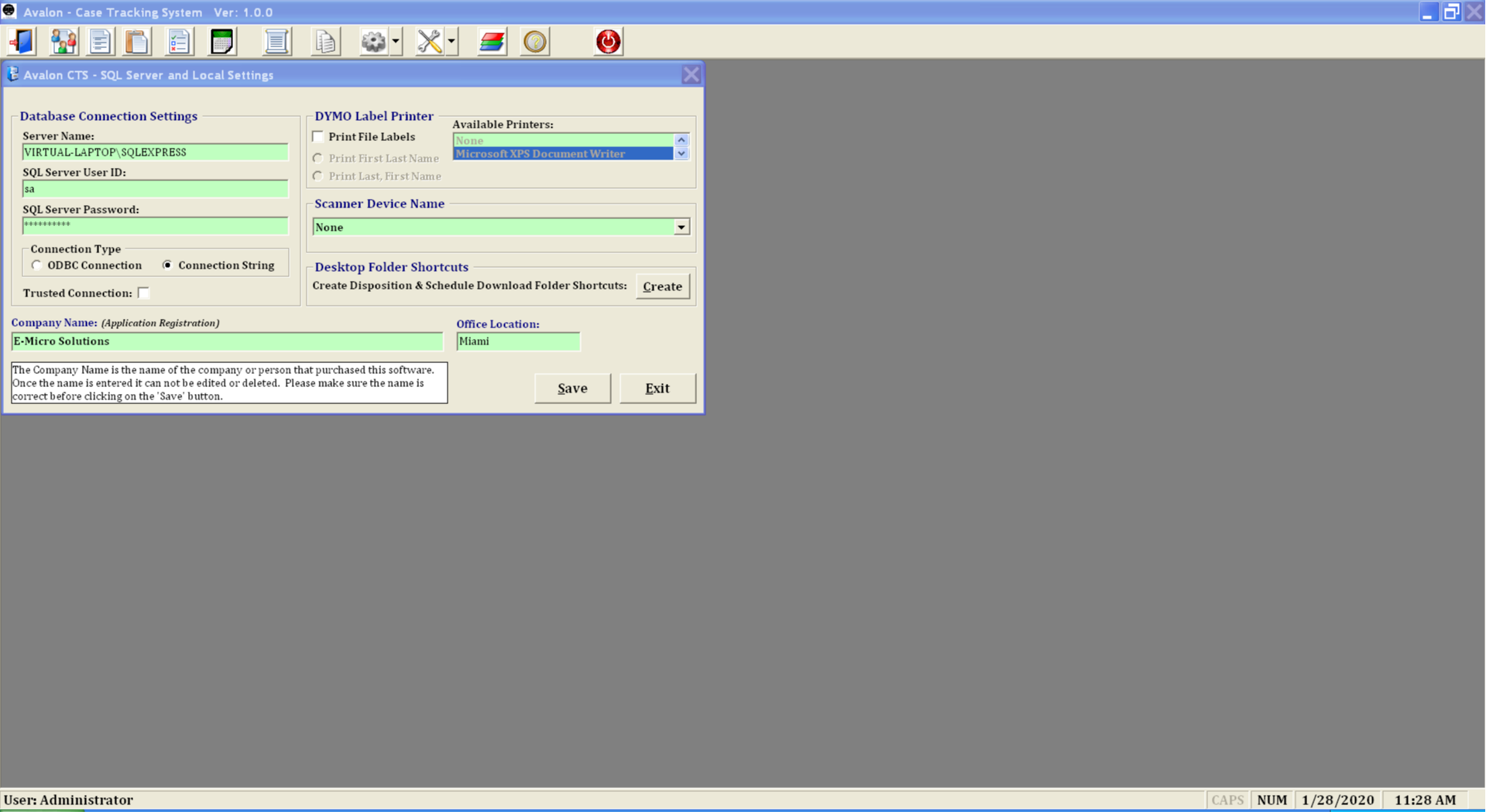
Task: Click the wrench and screwdriver tools icon
Action: [x=430, y=42]
